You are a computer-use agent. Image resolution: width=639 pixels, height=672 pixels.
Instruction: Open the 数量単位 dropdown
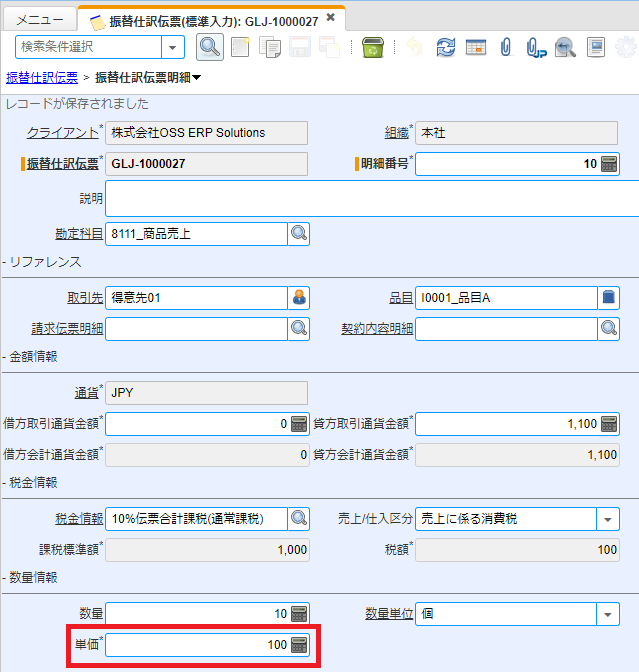[608, 614]
